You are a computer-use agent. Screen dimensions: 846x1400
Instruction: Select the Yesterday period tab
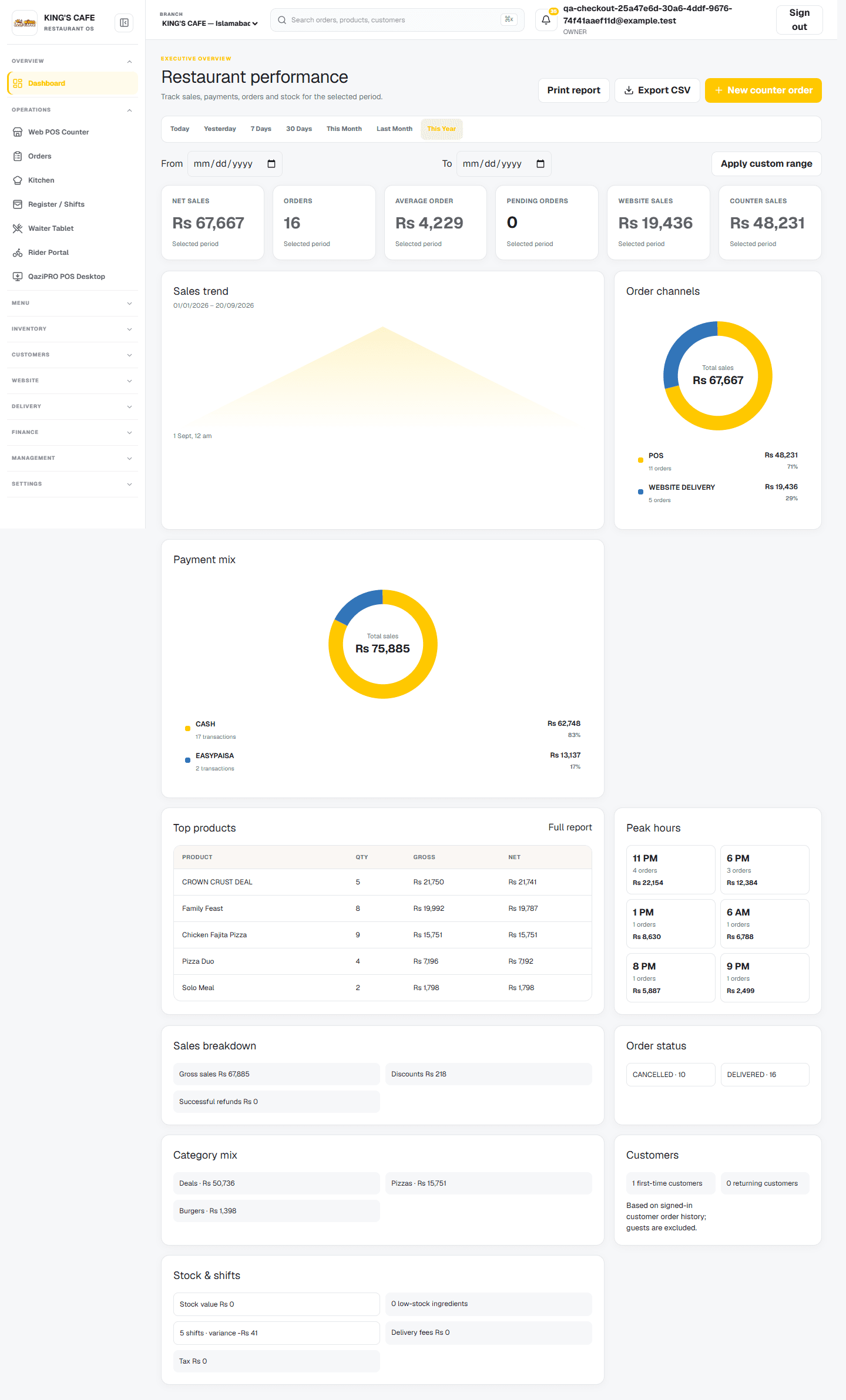(x=220, y=129)
